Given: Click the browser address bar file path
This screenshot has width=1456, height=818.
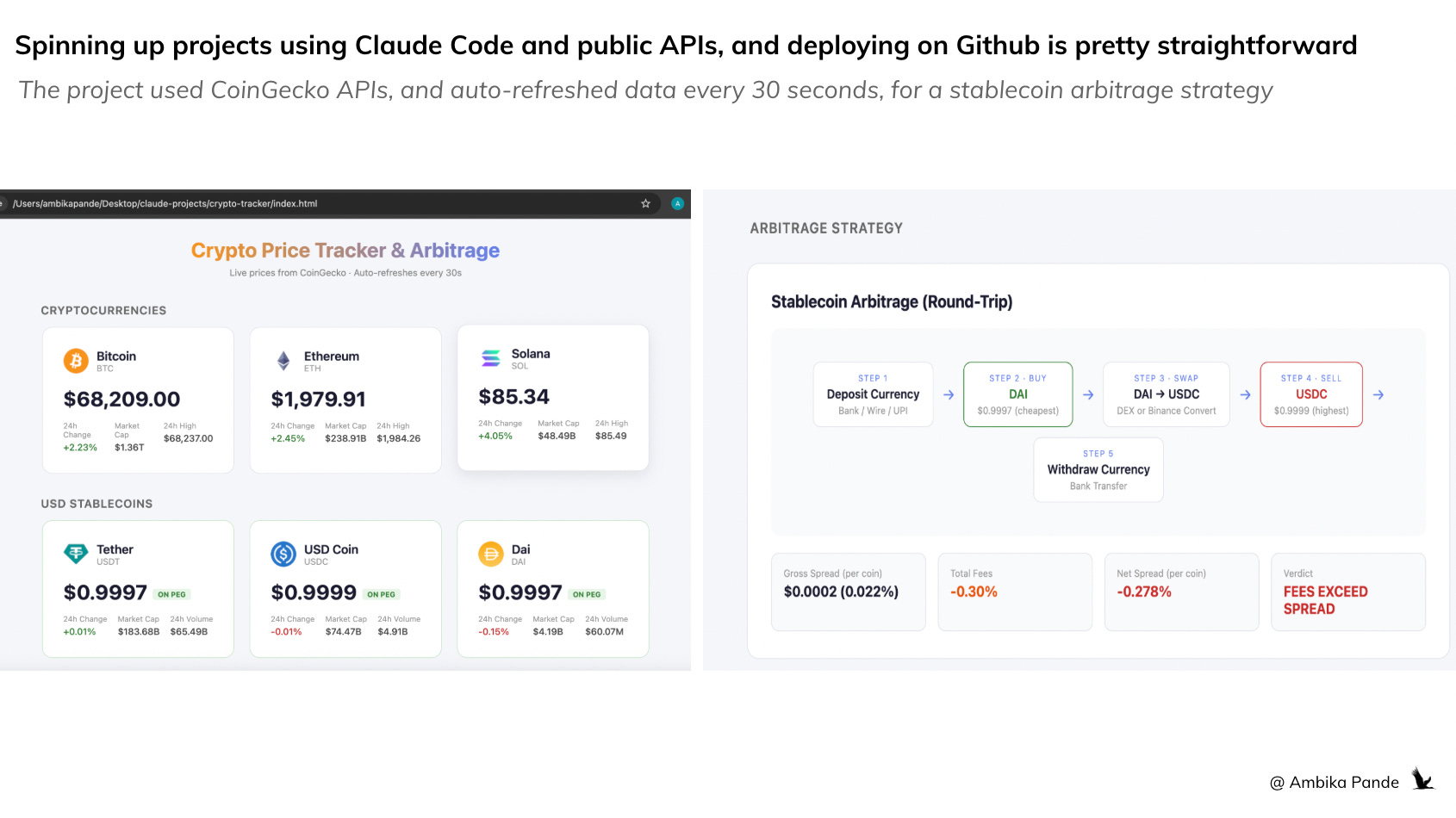Looking at the screenshot, I should coord(165,203).
